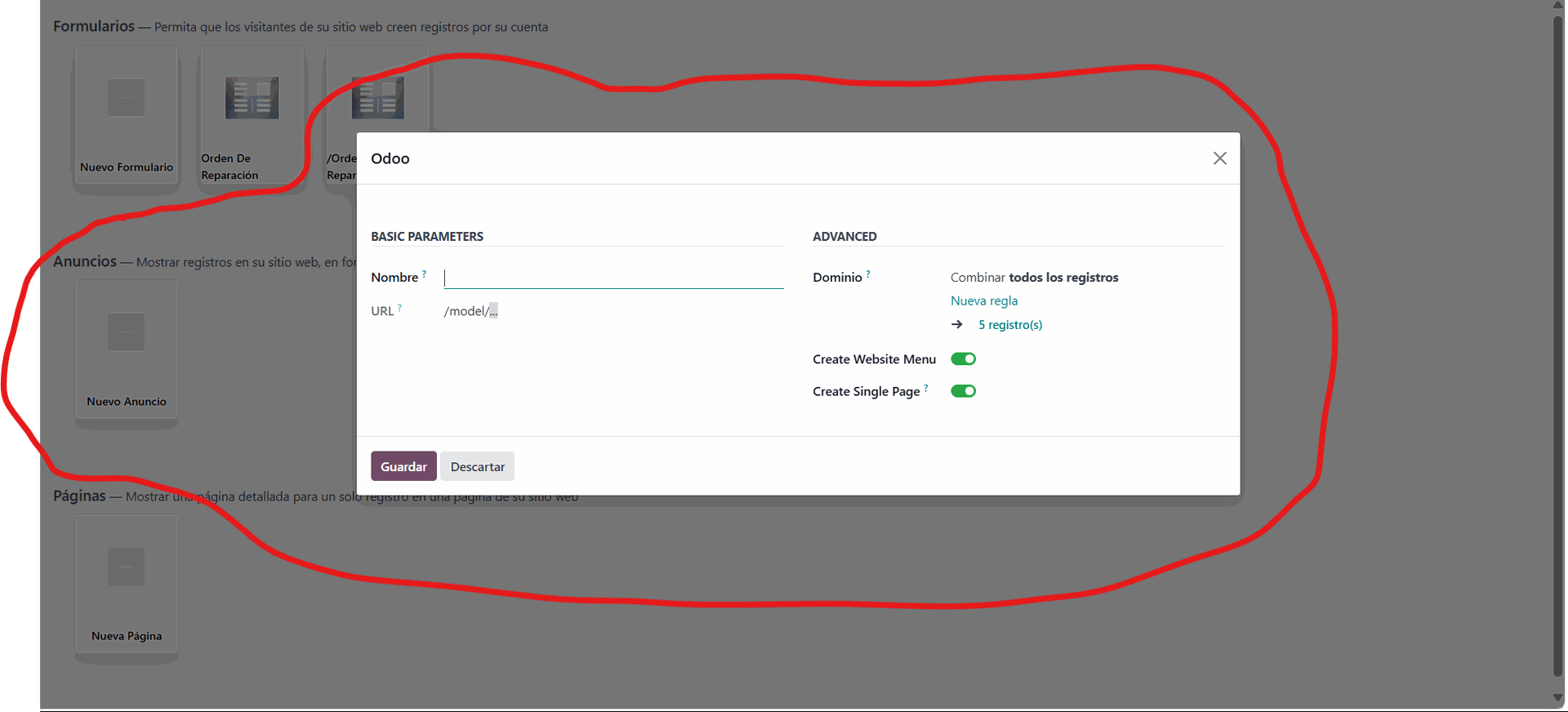This screenshot has width=1568, height=712.
Task: Click the Descartar button
Action: pos(478,466)
